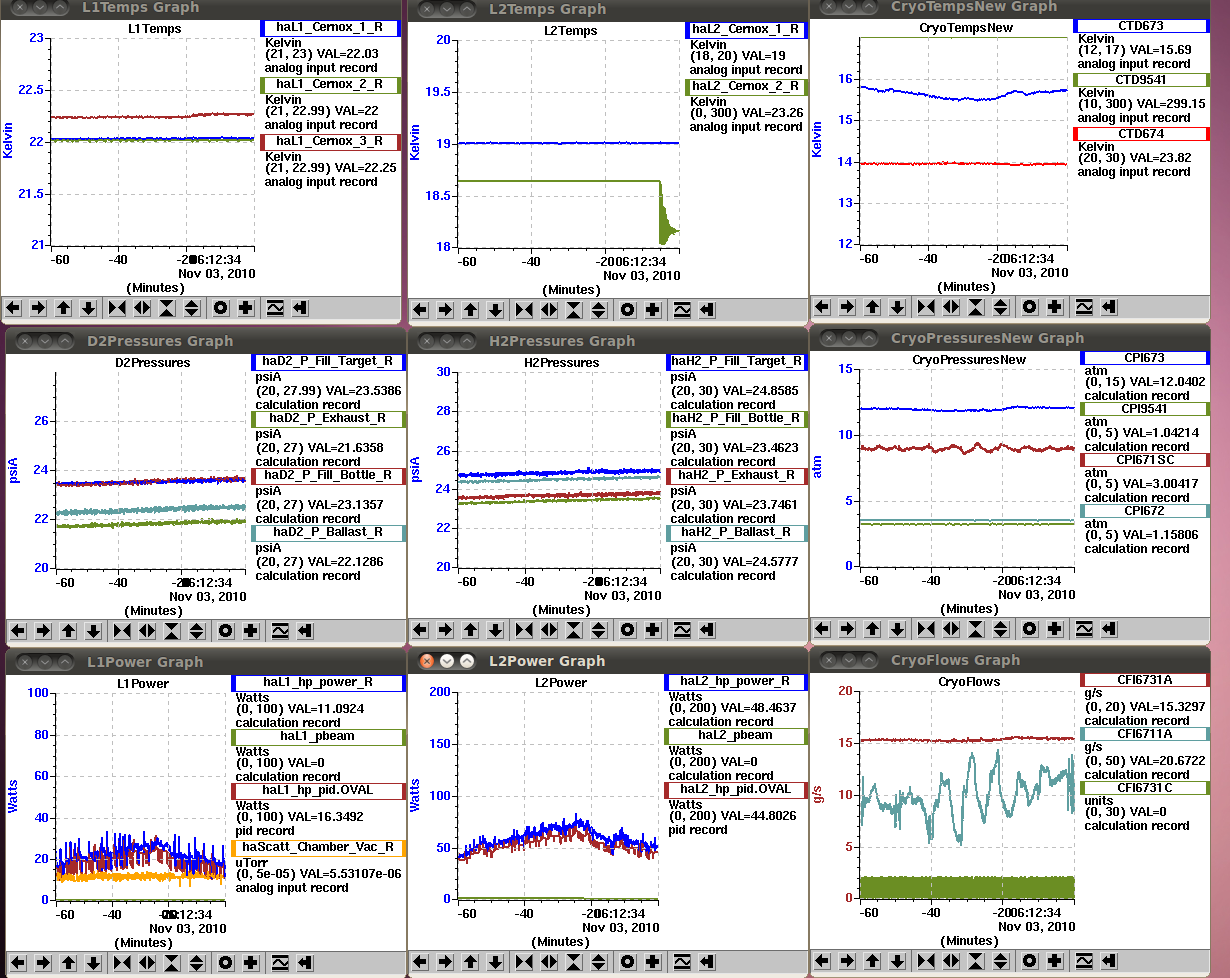
Task: Pan left in the CryoFlows Graph toolbar
Action: (x=822, y=962)
